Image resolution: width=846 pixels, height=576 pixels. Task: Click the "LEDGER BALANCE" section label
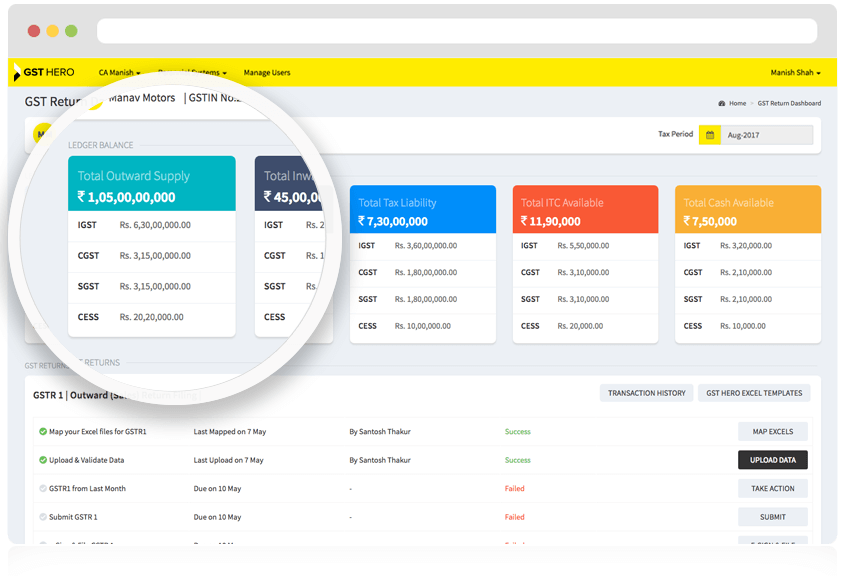[x=100, y=145]
